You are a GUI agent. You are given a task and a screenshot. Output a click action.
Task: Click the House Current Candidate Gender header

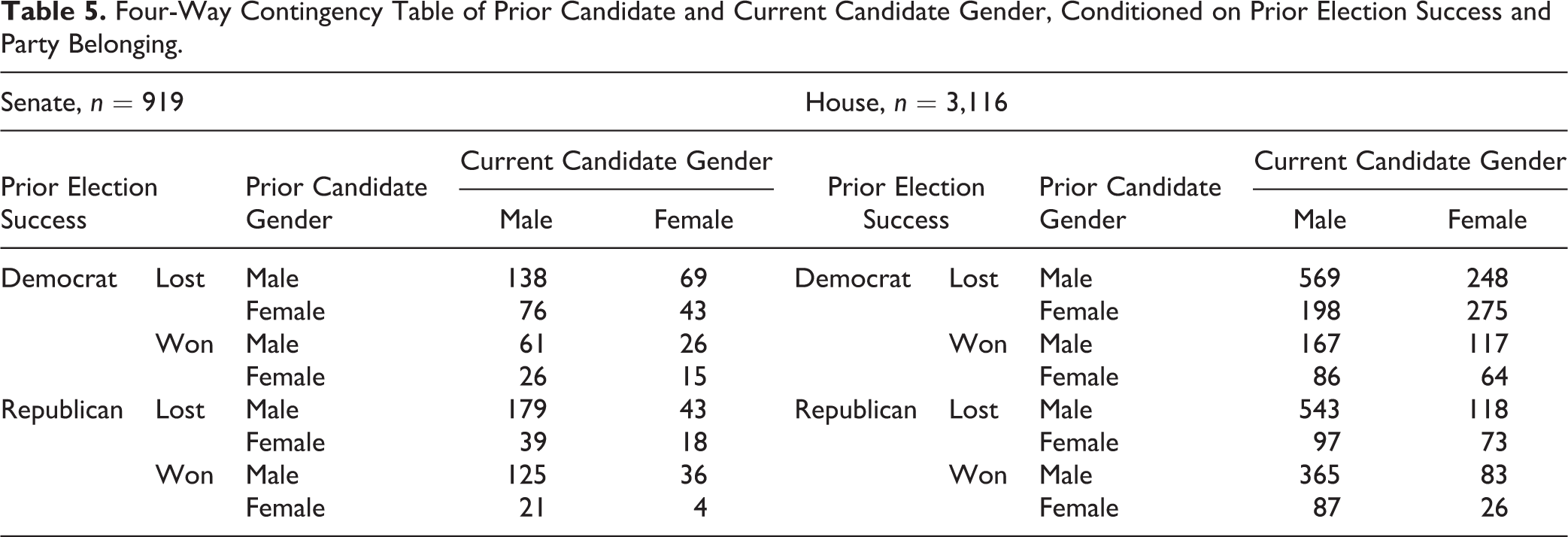click(x=1410, y=161)
